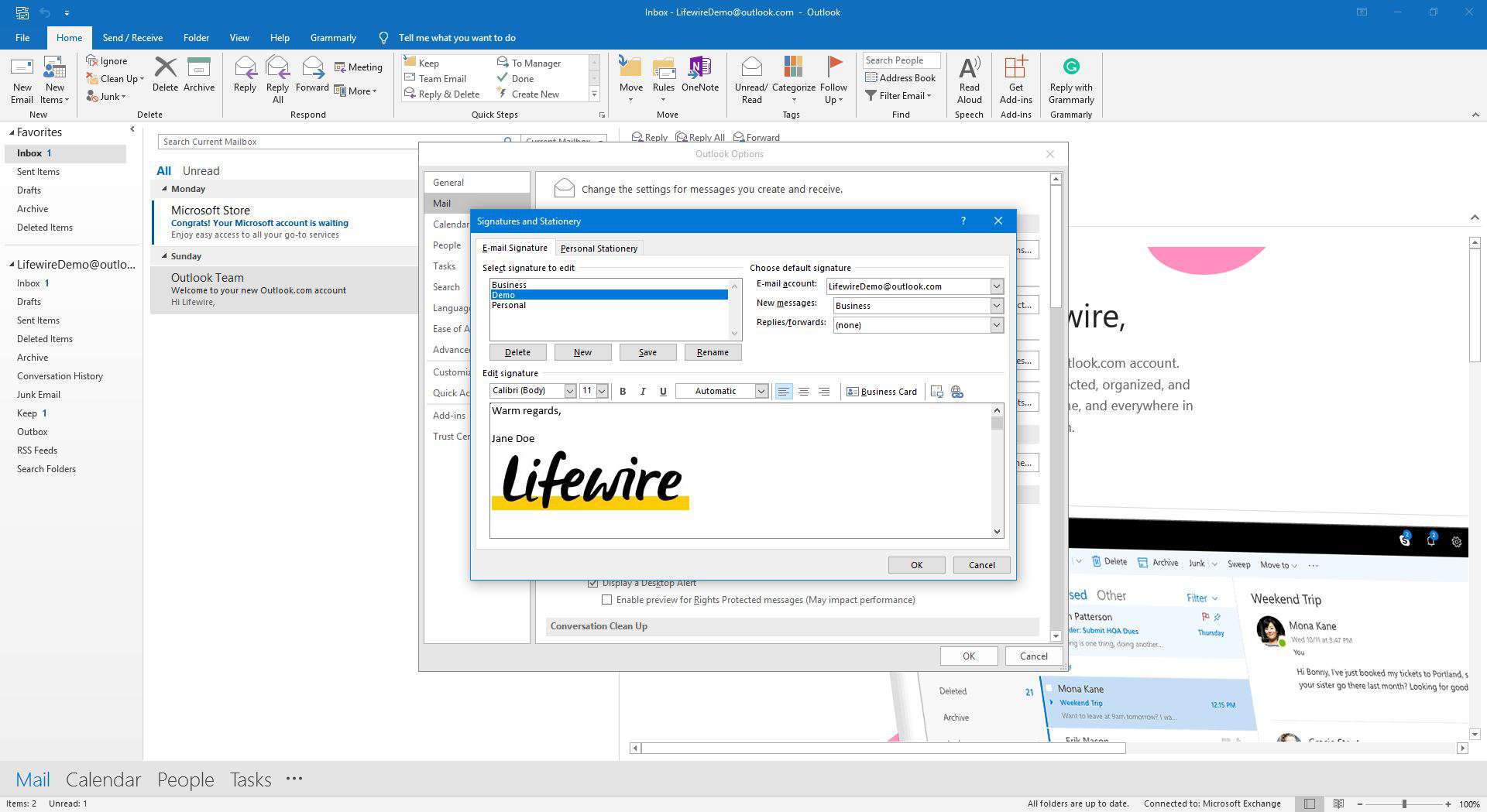Center the signature text
The height and width of the screenshot is (812, 1487).
[804, 392]
